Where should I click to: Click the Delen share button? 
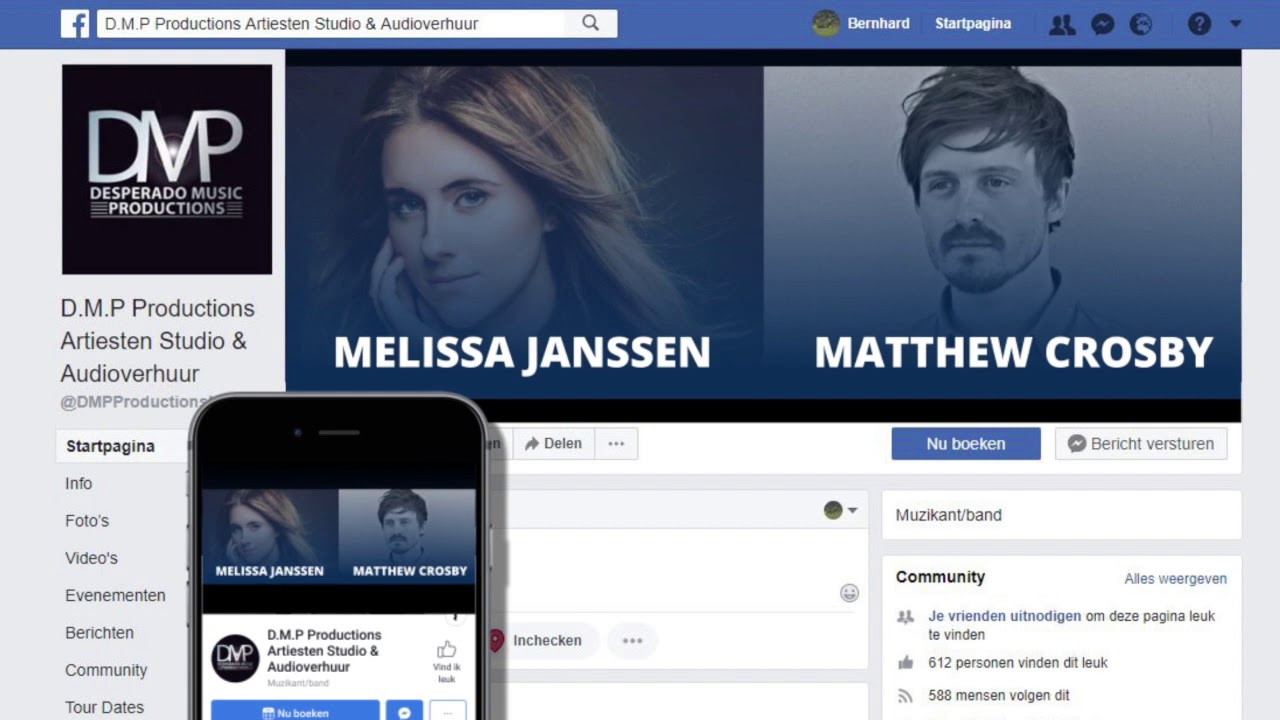pyautogui.click(x=553, y=443)
